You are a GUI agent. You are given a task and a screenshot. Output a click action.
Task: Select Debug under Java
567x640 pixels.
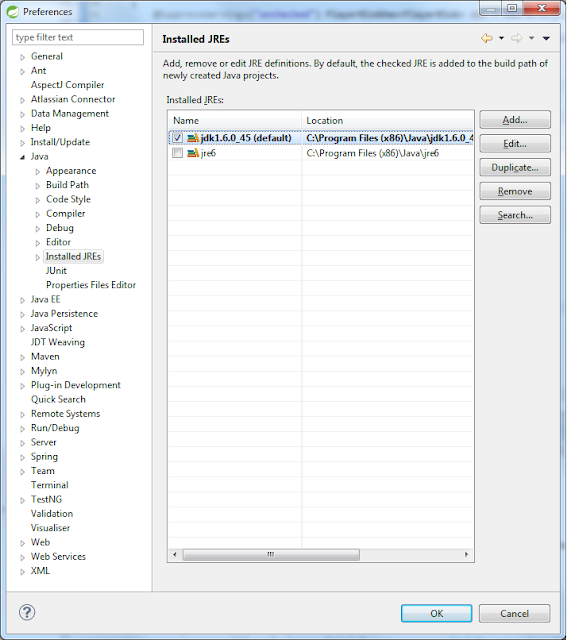point(60,228)
